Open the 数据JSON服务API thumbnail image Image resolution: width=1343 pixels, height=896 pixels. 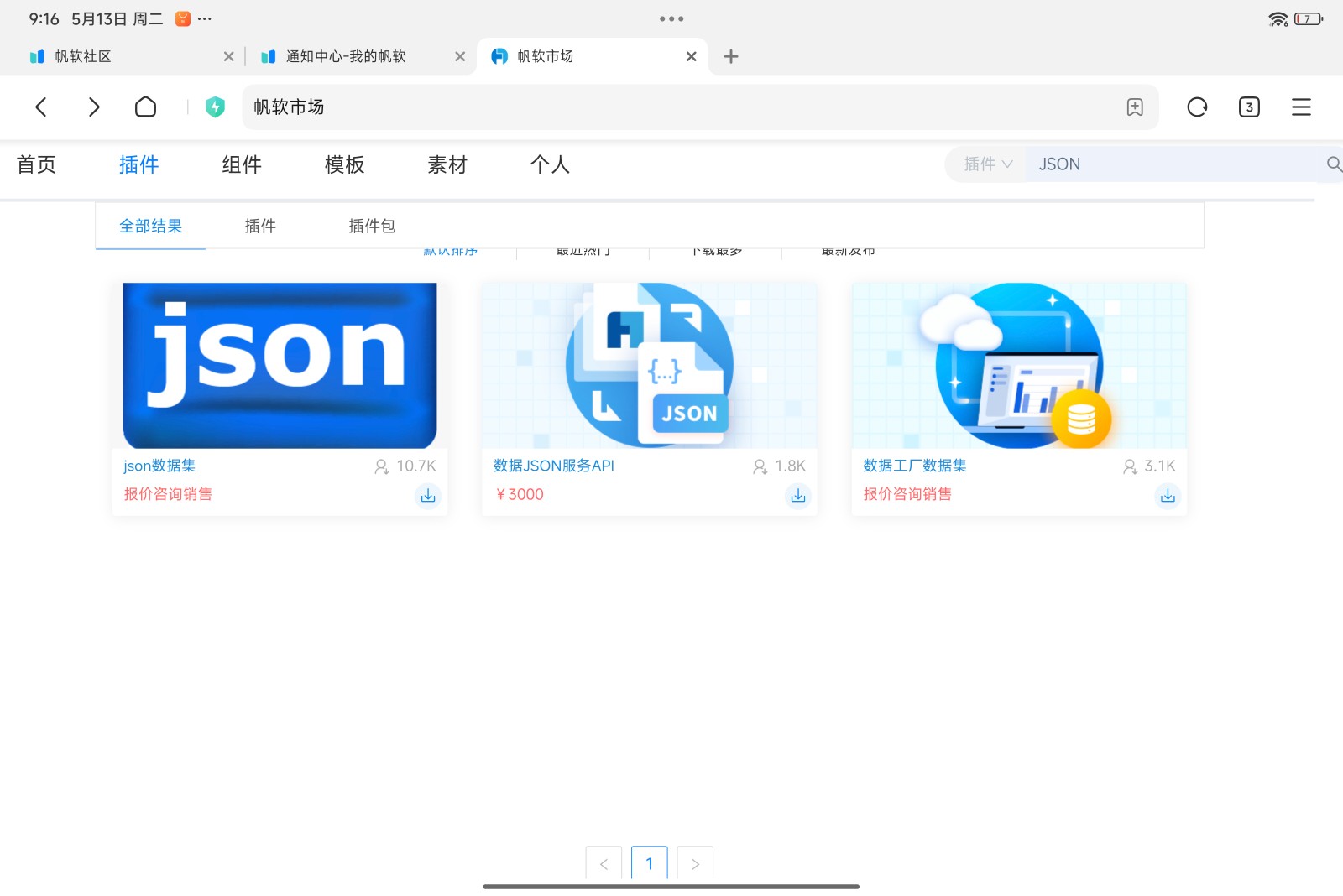[x=649, y=365]
